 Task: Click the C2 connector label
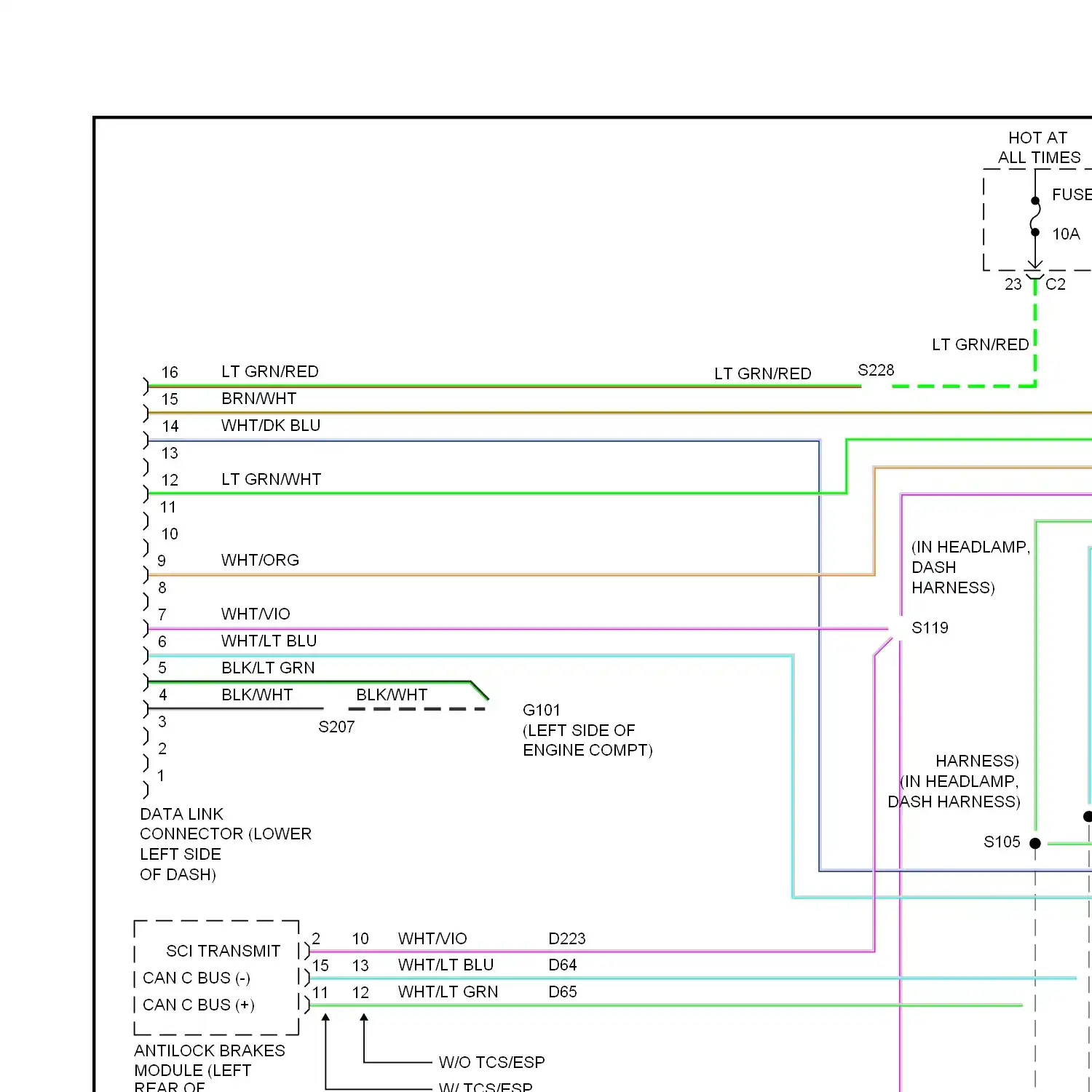(1056, 284)
